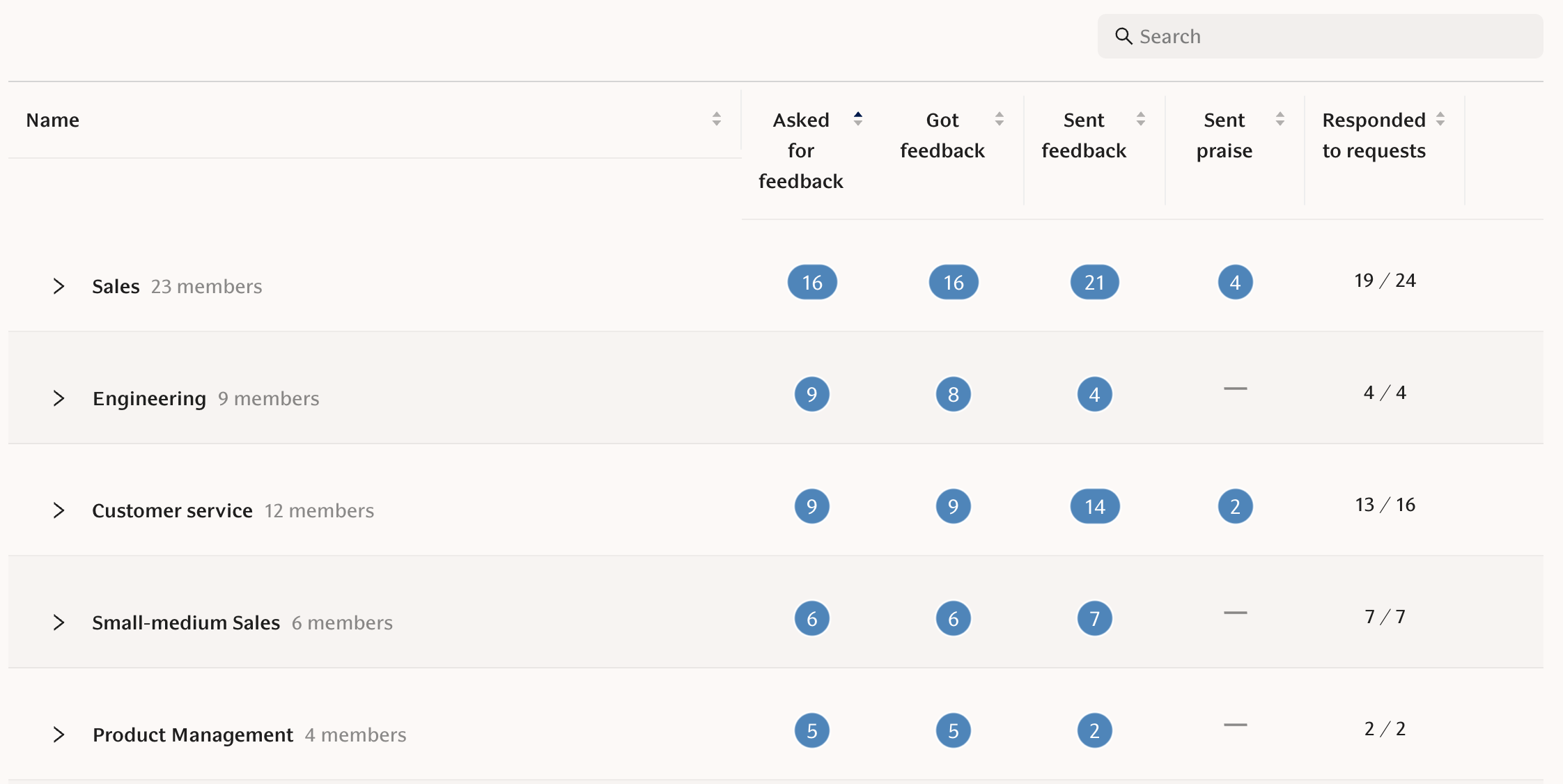This screenshot has height=784, width=1563.
Task: Sort by Got feedback column arrows
Action: pos(1000,119)
